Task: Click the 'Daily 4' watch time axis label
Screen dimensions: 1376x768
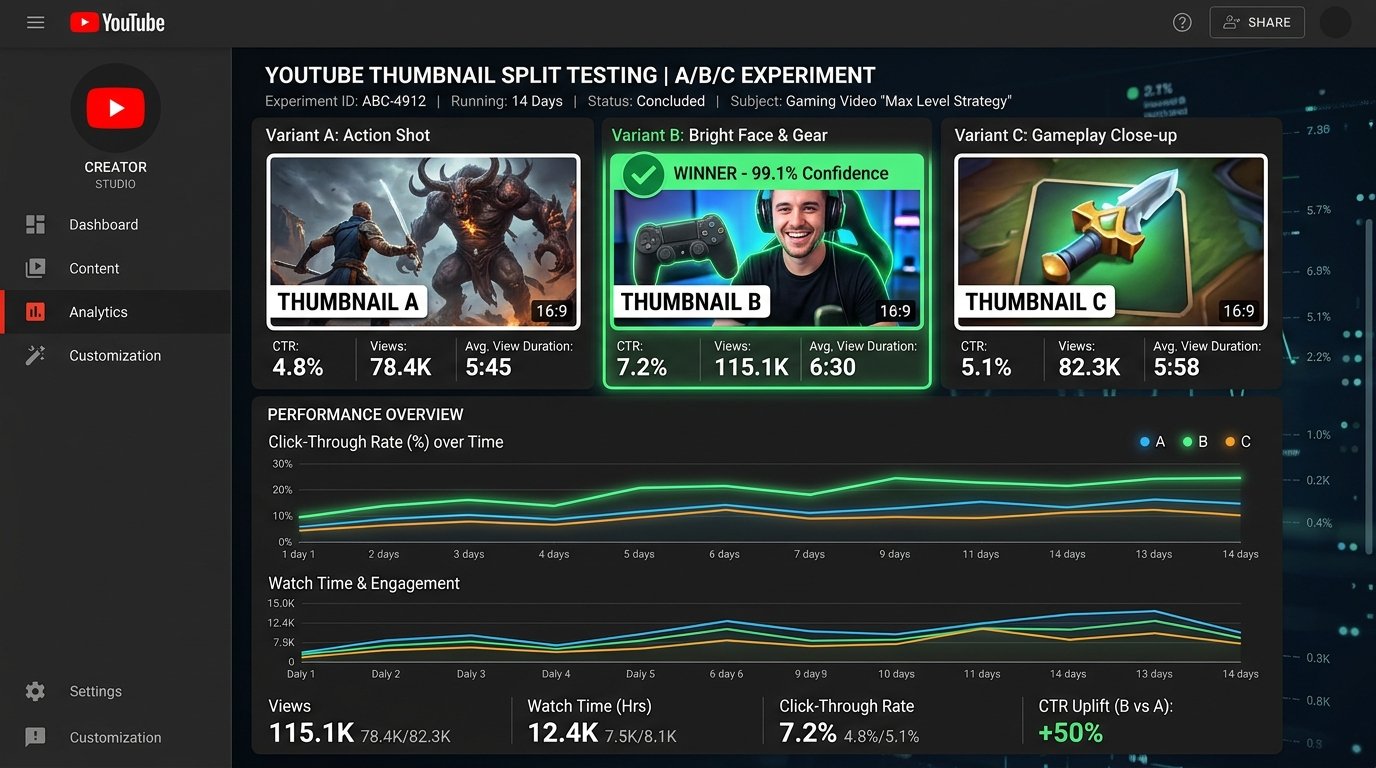Action: 555,674
